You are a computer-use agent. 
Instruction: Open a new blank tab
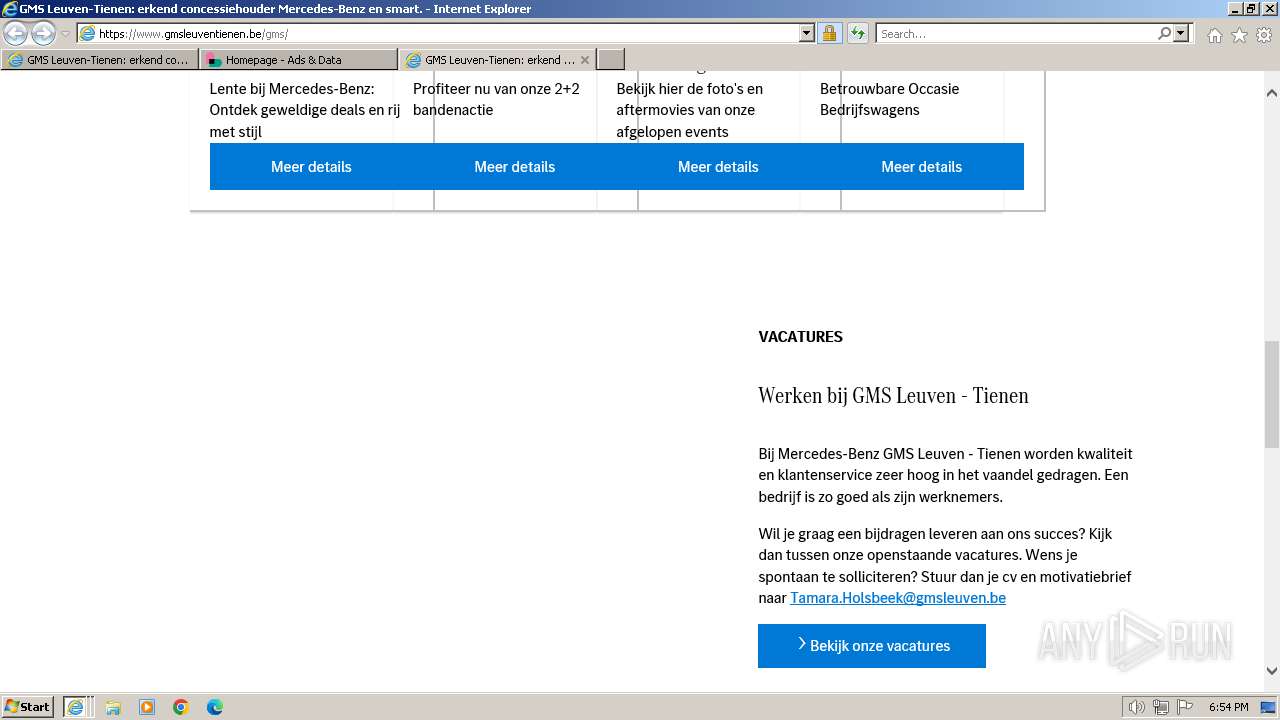coord(611,60)
